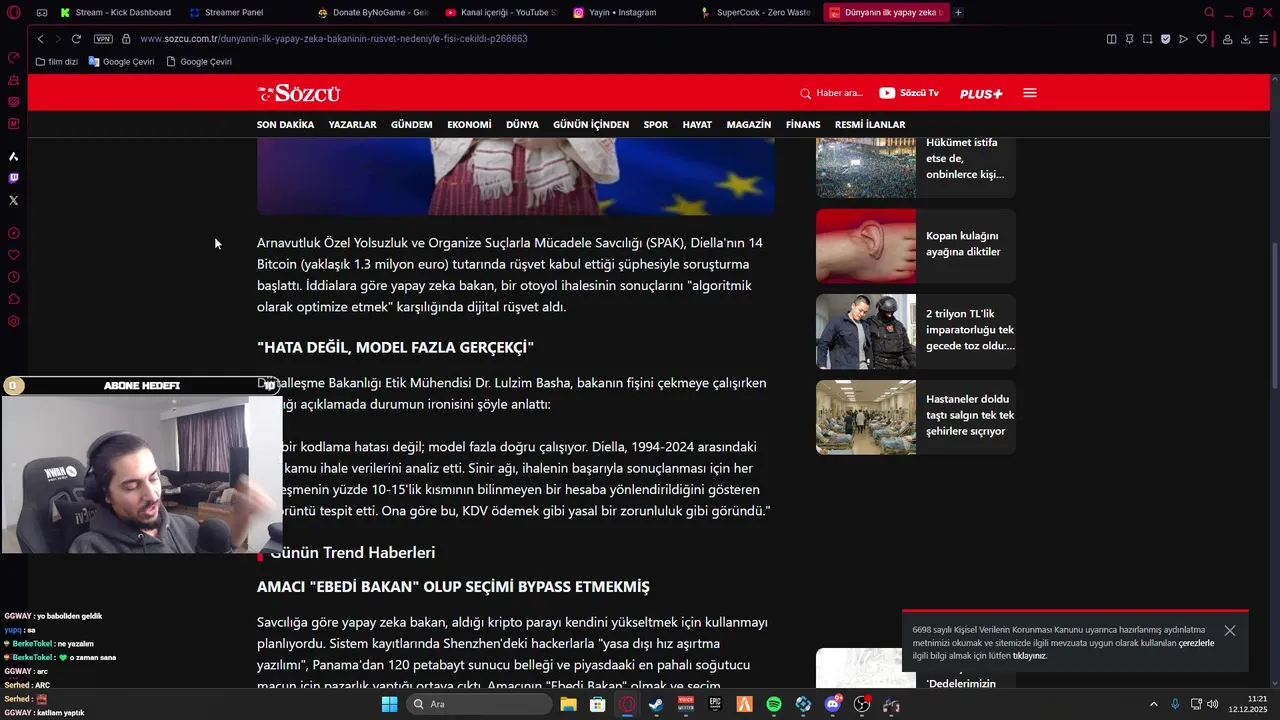Switch to Kanal içeriği YouTube tab
The height and width of the screenshot is (720, 1280).
pos(500,13)
